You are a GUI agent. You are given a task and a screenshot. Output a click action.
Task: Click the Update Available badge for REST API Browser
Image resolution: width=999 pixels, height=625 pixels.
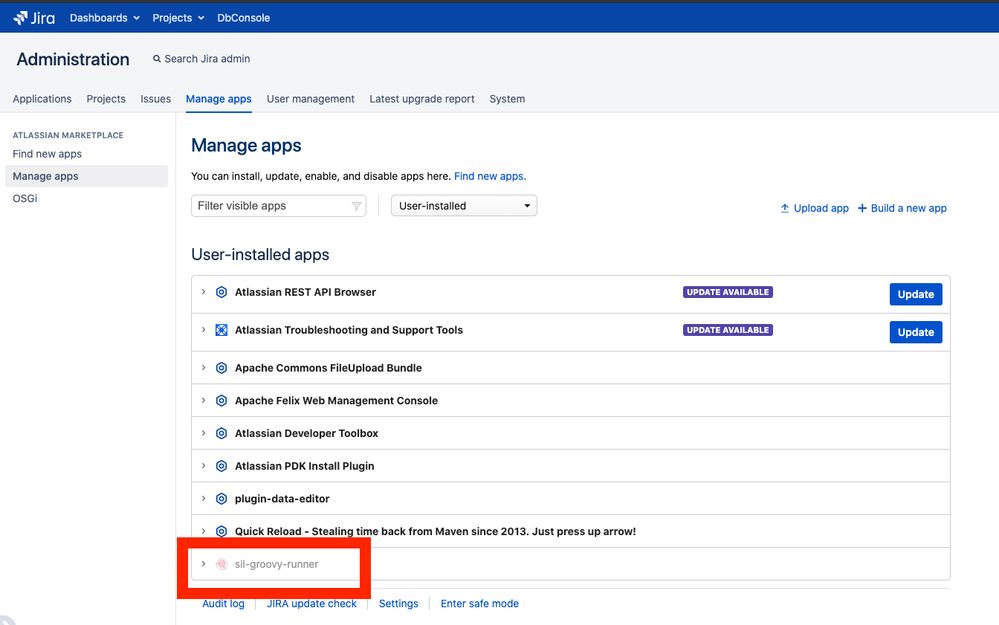click(728, 292)
